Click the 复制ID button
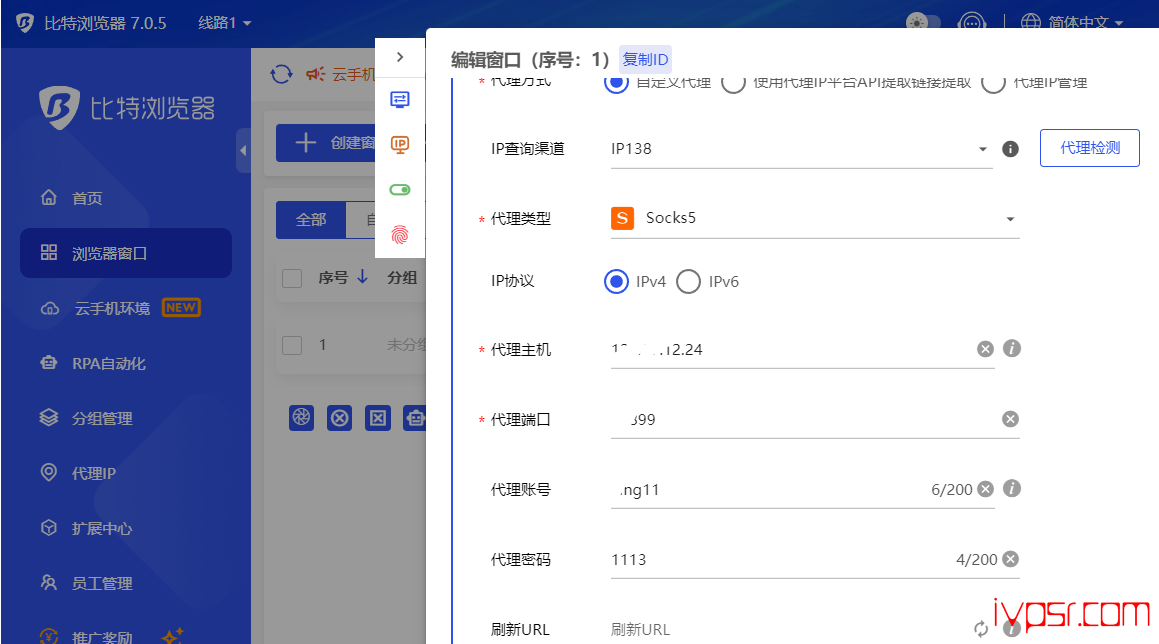 pyautogui.click(x=645, y=59)
